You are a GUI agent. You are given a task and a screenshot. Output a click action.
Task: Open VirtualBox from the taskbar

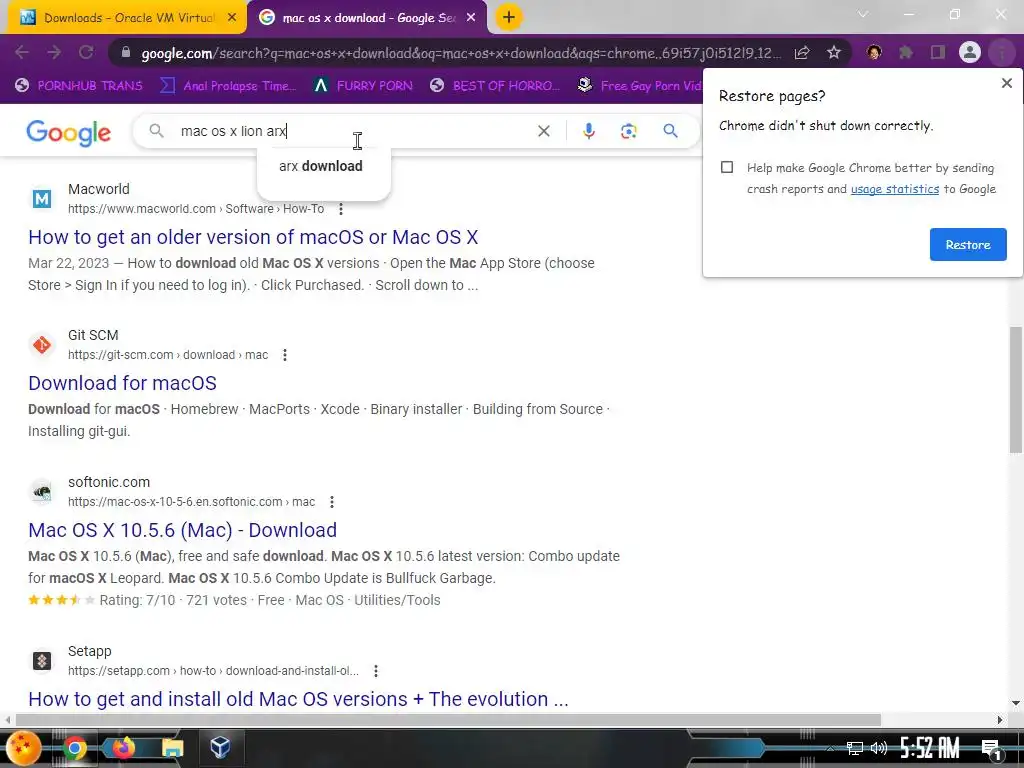(x=220, y=748)
